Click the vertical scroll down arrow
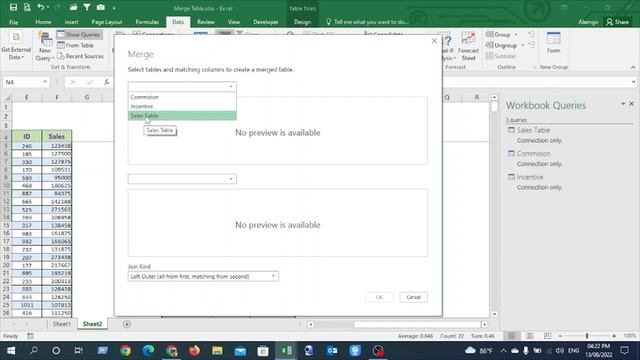Viewport: 640px width, 360px height. [494, 314]
